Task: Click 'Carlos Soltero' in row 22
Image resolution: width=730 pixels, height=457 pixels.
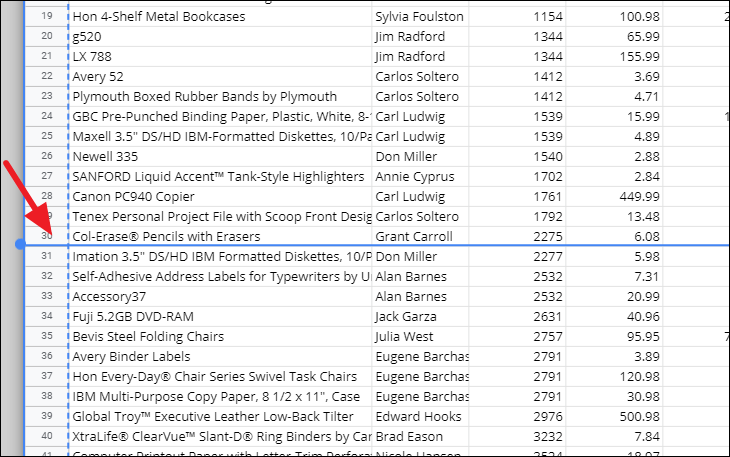Action: pyautogui.click(x=420, y=76)
